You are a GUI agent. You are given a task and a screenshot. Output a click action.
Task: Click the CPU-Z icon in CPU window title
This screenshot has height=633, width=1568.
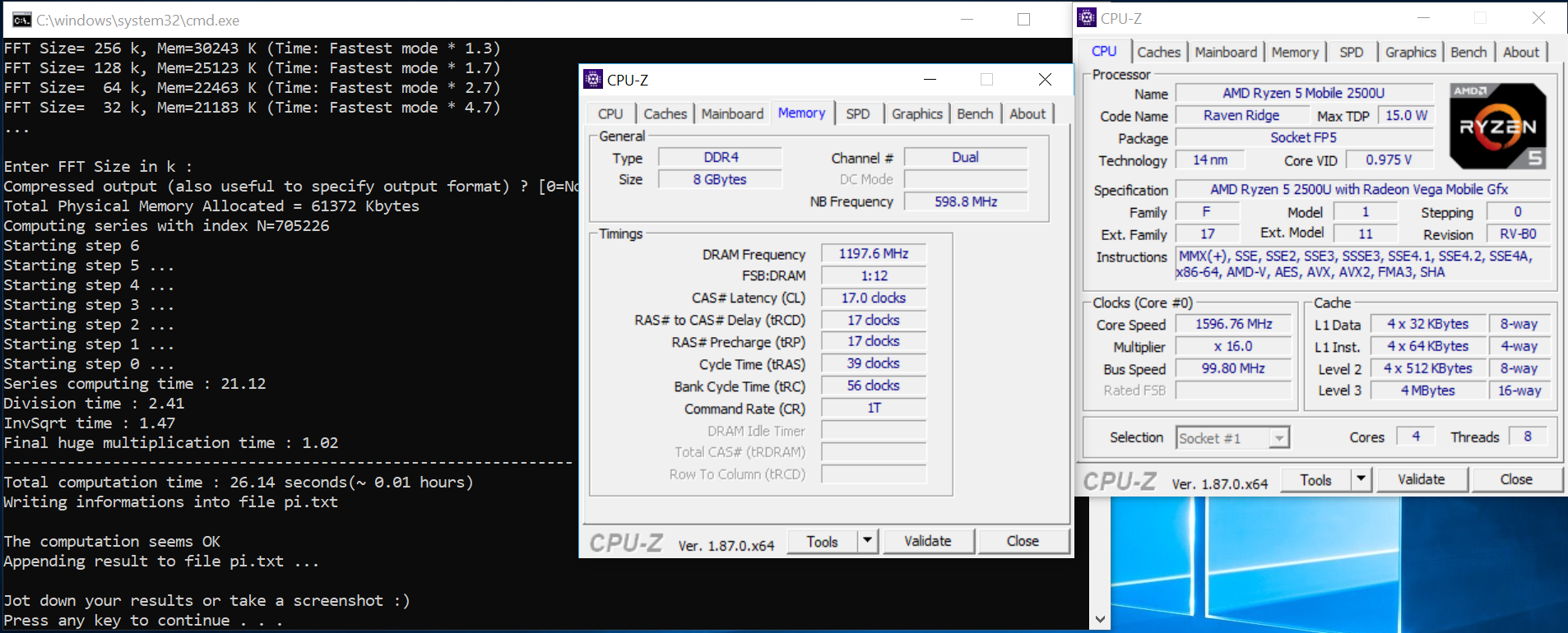pyautogui.click(x=1088, y=17)
